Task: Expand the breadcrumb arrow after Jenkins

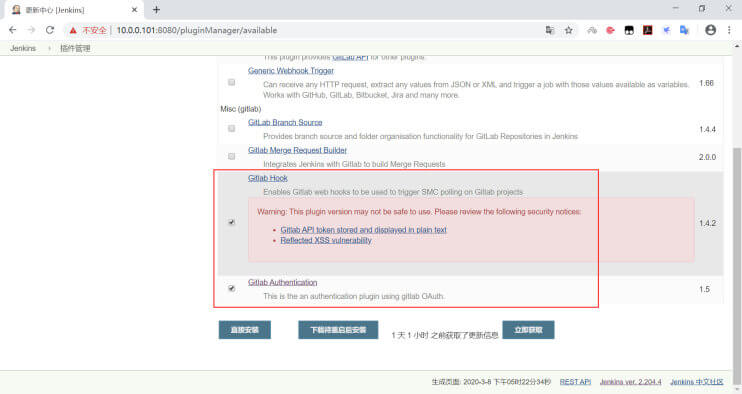Action: (49, 48)
